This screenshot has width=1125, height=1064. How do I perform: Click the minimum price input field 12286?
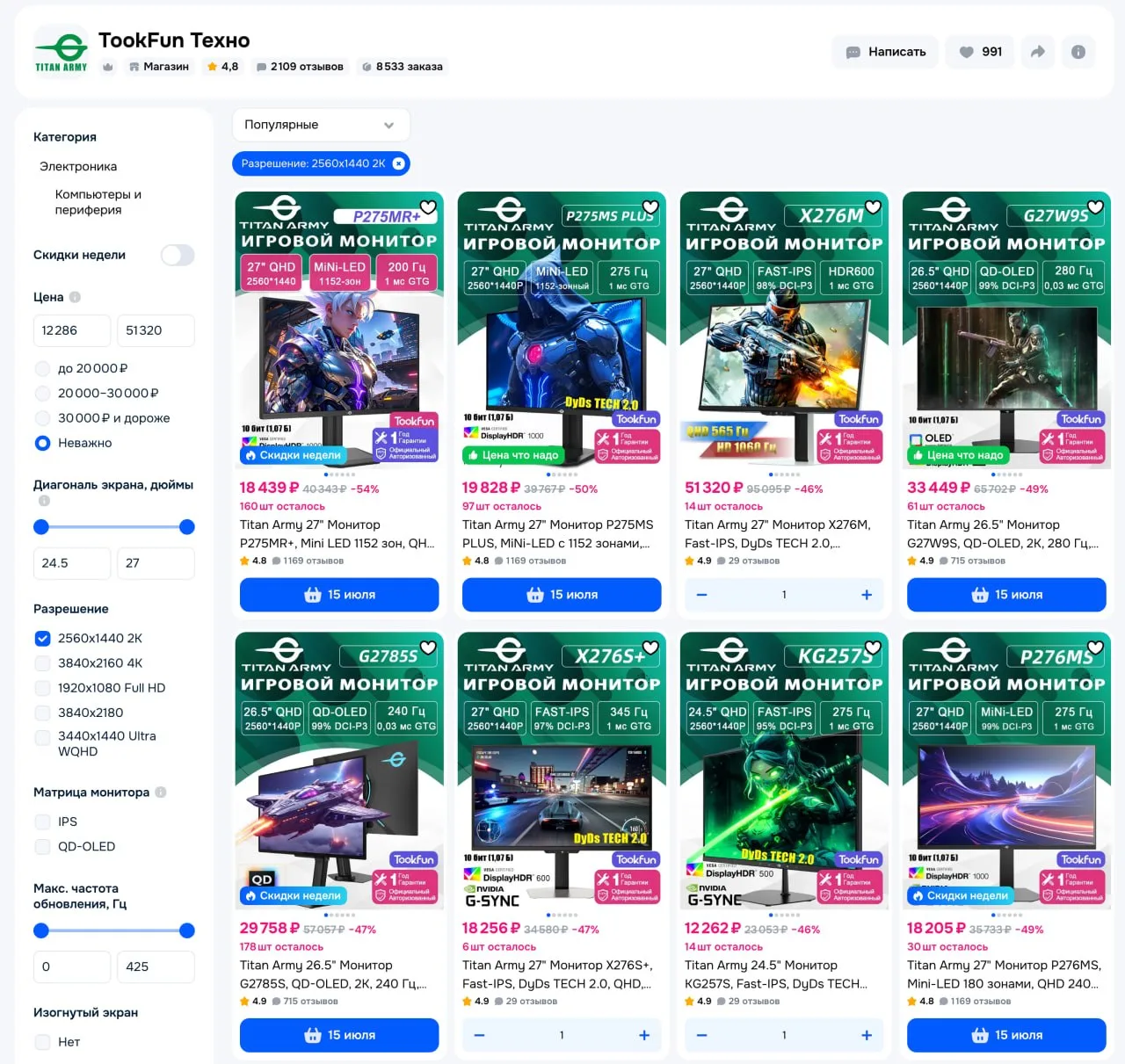[72, 330]
